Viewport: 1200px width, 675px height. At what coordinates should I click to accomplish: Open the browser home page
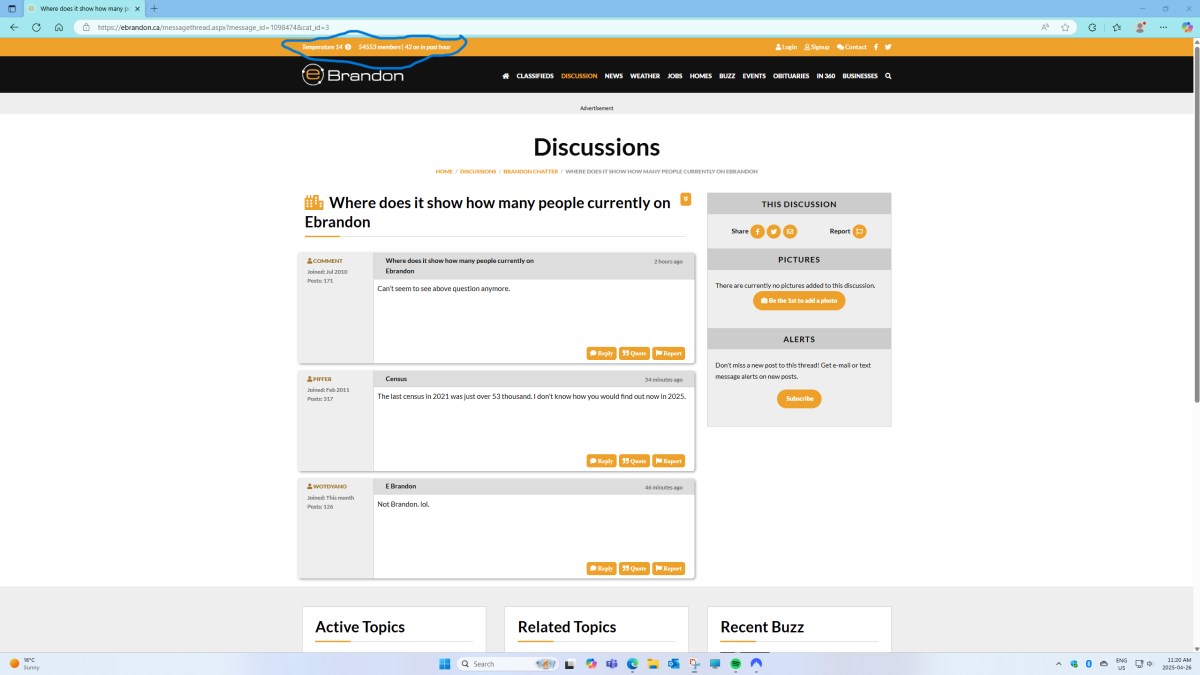tap(59, 27)
